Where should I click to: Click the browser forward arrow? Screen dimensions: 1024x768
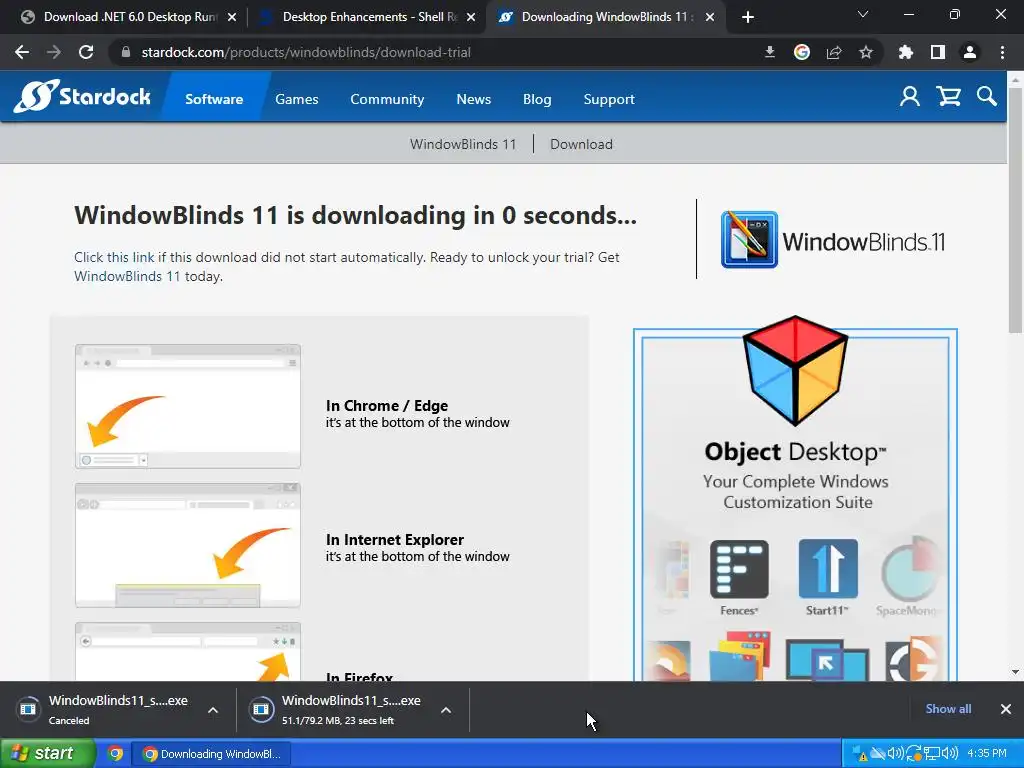tap(54, 52)
